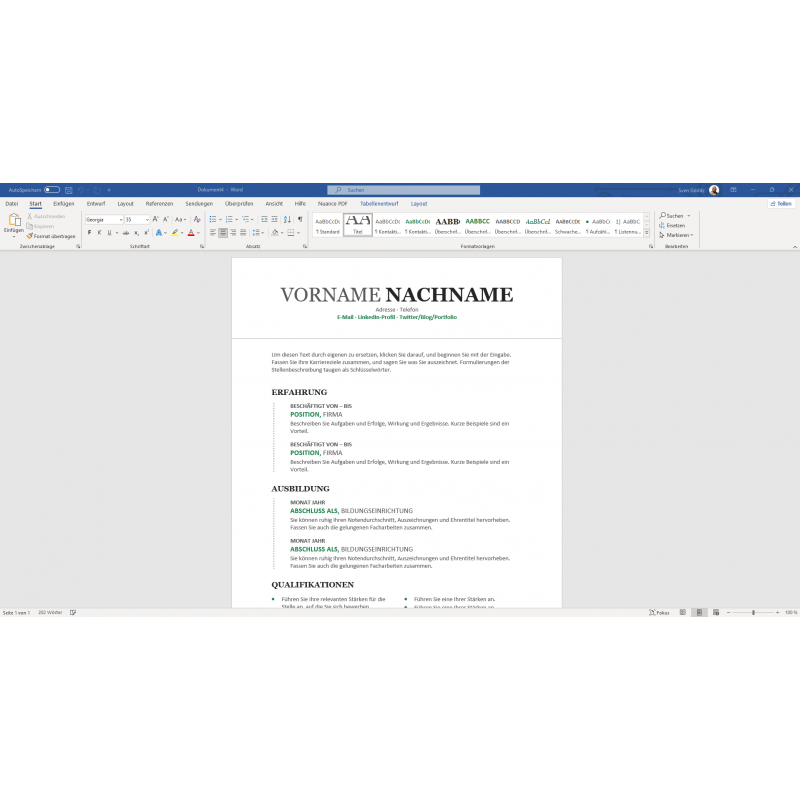Viewport: 800px width, 800px height.
Task: Open the Einfügen ribbon tab
Action: tap(64, 203)
